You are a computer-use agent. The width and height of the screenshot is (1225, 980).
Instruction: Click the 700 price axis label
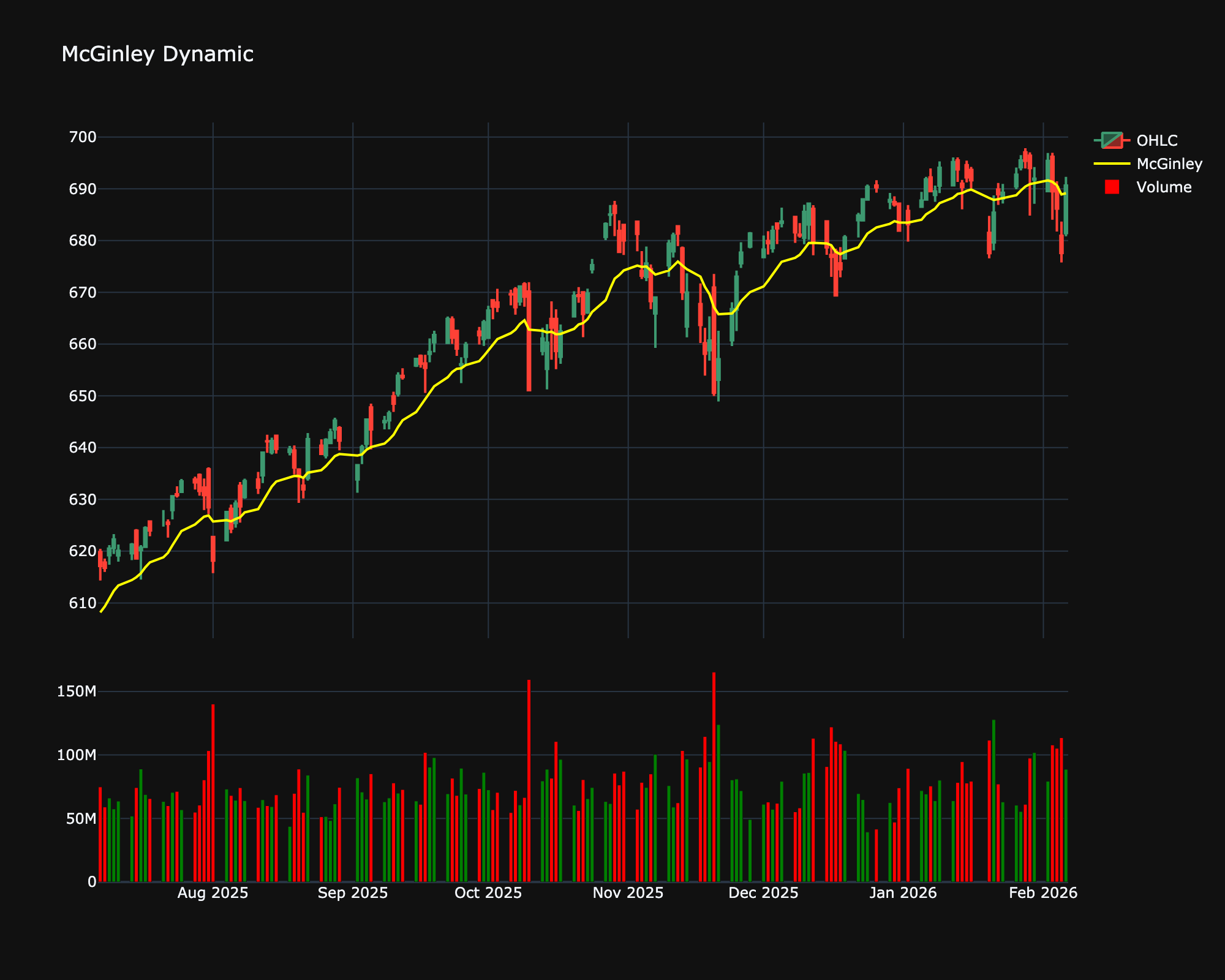click(83, 137)
